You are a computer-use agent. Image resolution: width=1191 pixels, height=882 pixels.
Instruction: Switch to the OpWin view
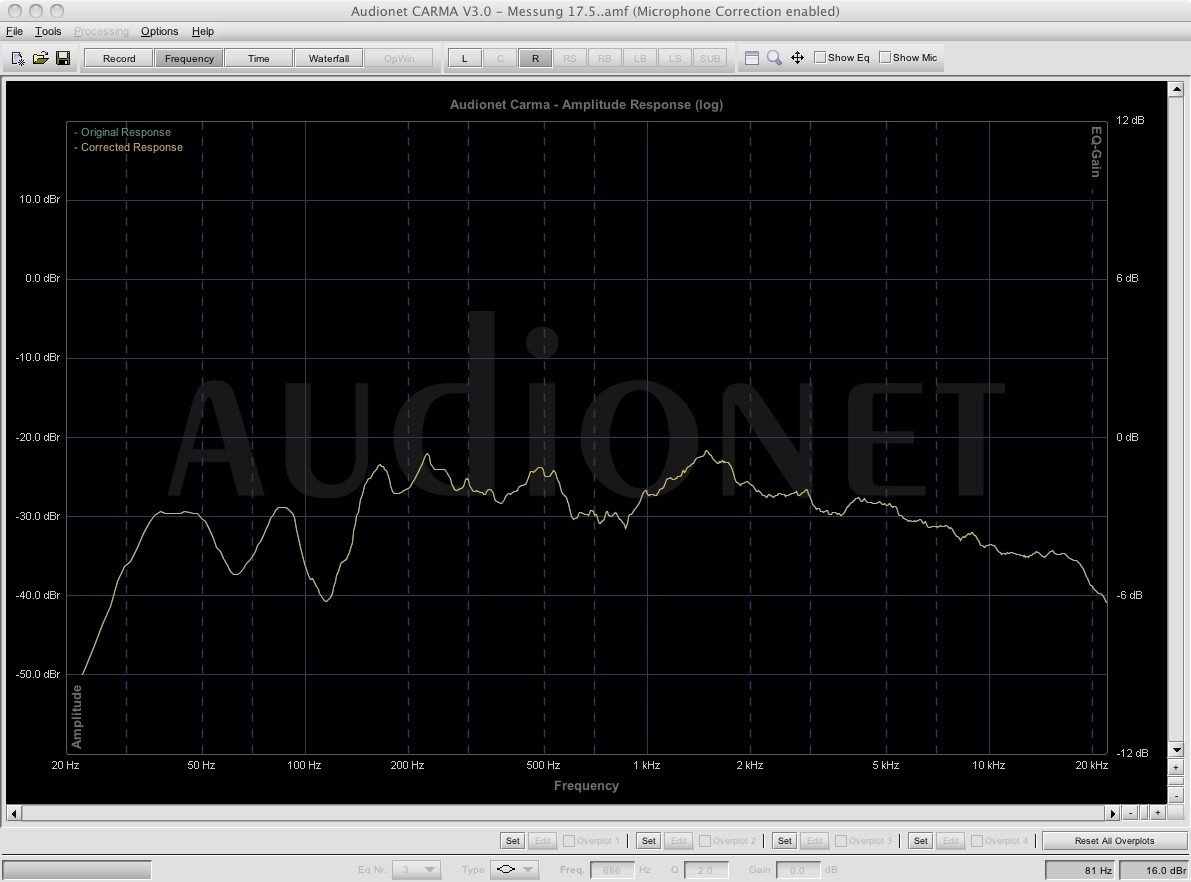[399, 58]
